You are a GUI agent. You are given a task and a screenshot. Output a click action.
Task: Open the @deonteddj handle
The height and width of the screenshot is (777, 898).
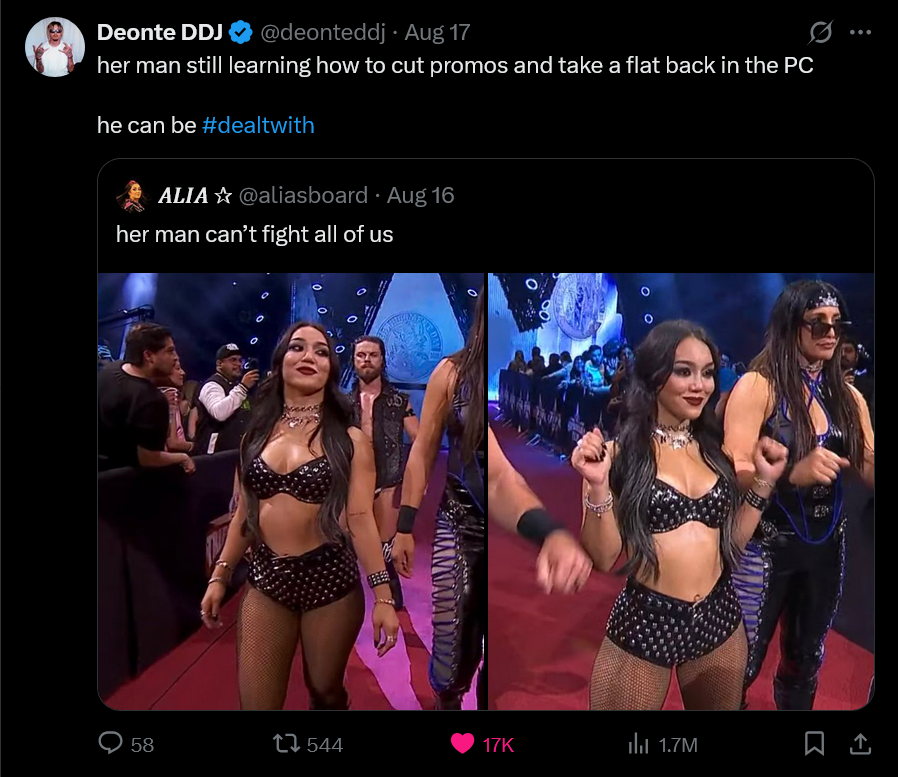(x=322, y=33)
